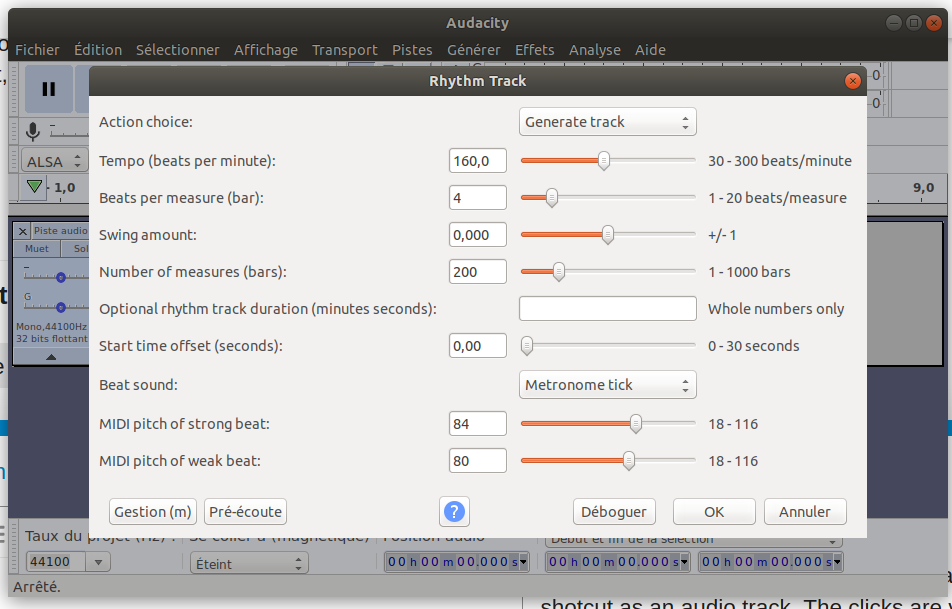Click the microphone recording meter icon
The image size is (952, 609).
(x=33, y=131)
